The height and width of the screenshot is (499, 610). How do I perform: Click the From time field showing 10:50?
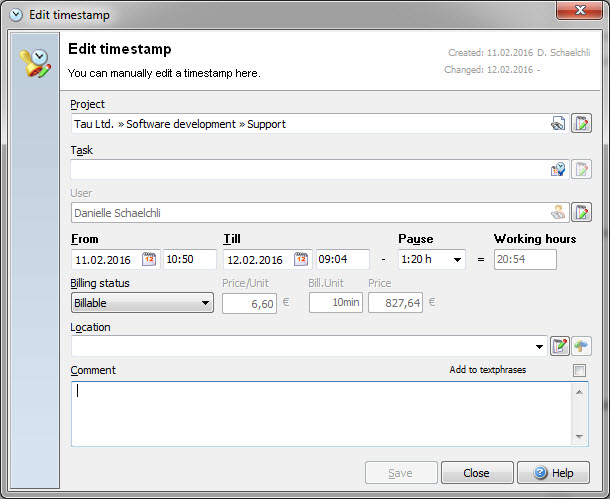pos(190,259)
